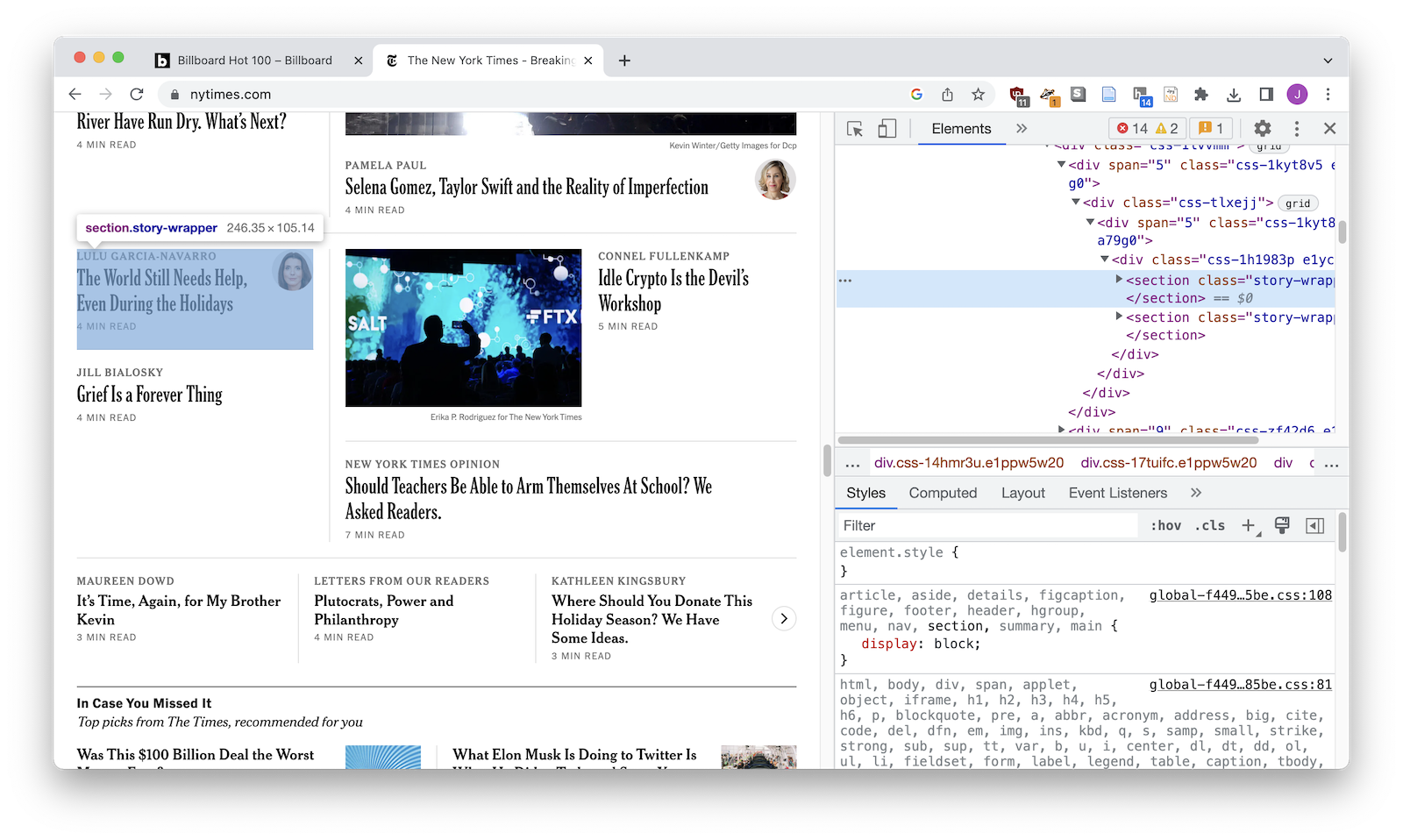
Task: Open tab search chevron at tab strip end
Action: pyautogui.click(x=1328, y=61)
